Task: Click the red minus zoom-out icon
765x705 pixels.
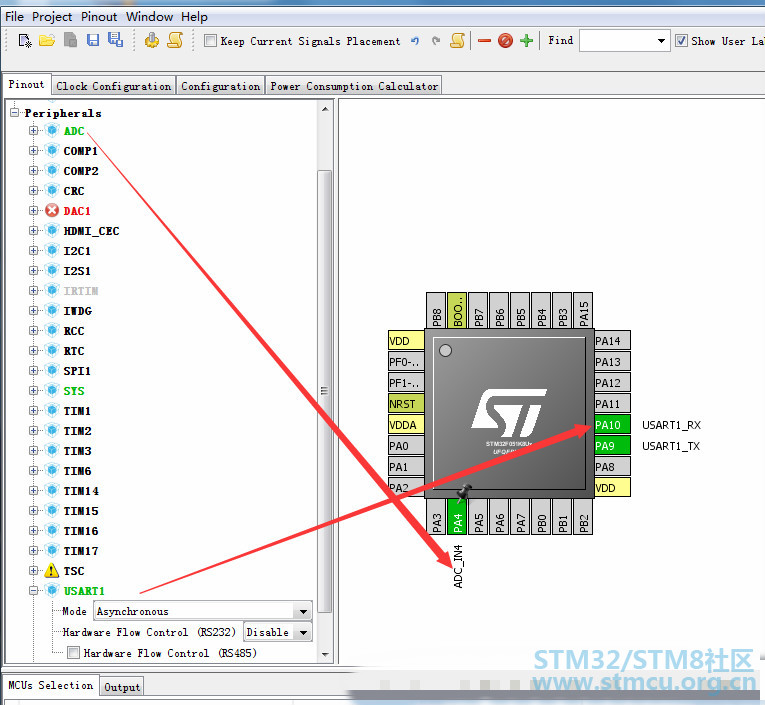Action: pos(484,41)
